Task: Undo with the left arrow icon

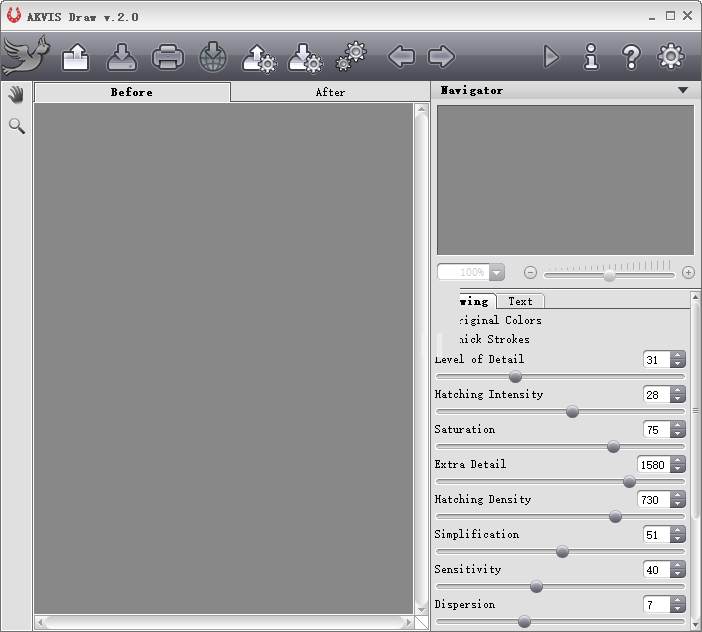Action: click(x=401, y=57)
